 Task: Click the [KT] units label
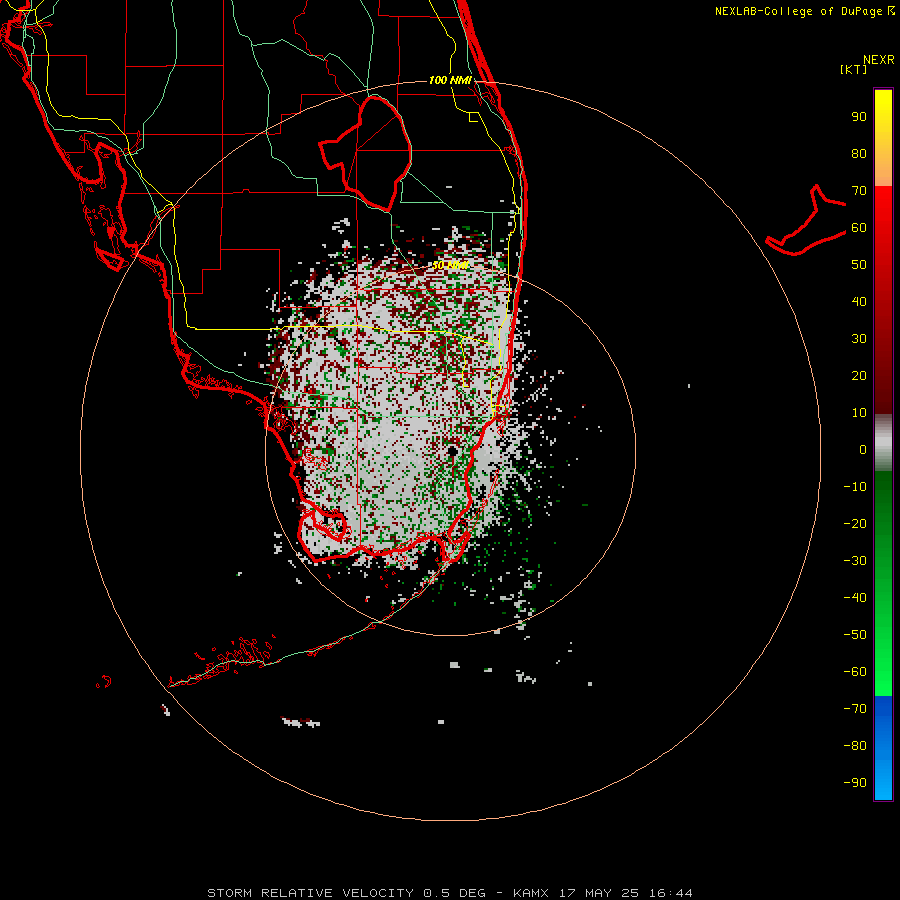coord(854,69)
